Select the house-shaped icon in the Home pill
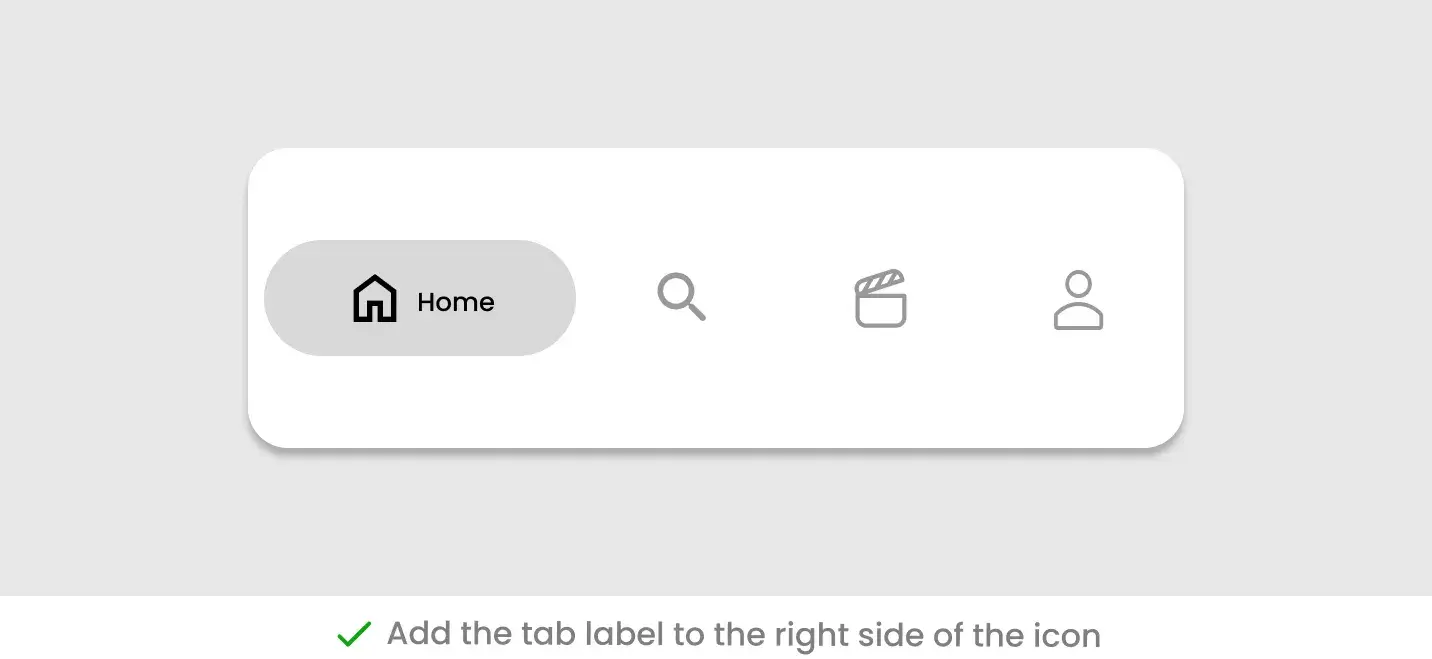 click(374, 297)
